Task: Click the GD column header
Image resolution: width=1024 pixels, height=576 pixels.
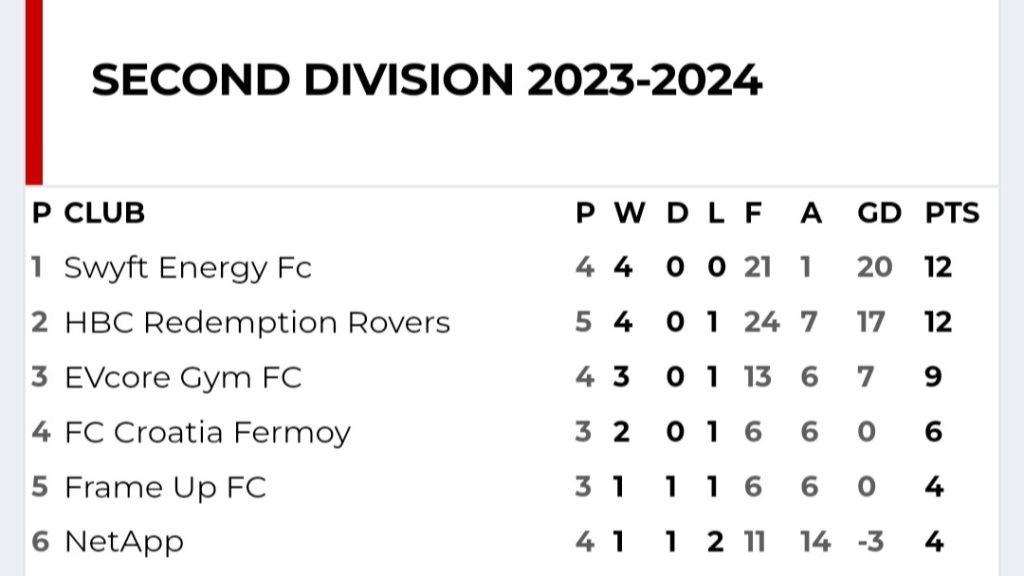Action: (x=879, y=213)
